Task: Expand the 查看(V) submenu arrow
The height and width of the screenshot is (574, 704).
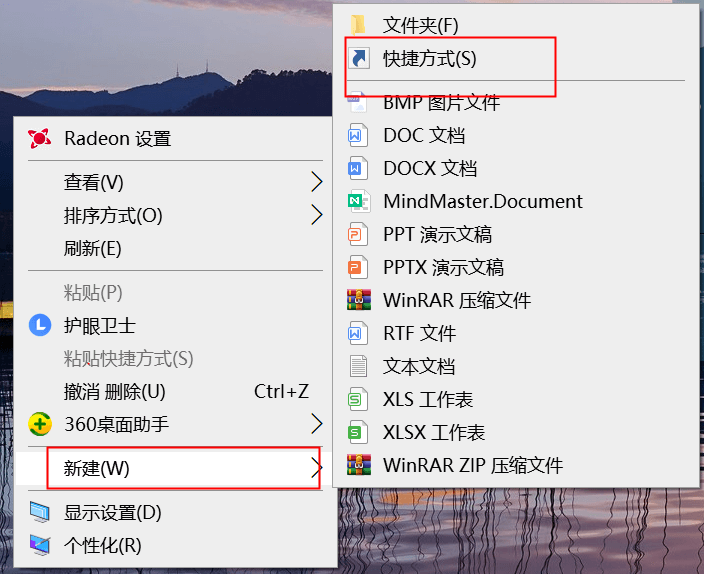Action: 317,182
